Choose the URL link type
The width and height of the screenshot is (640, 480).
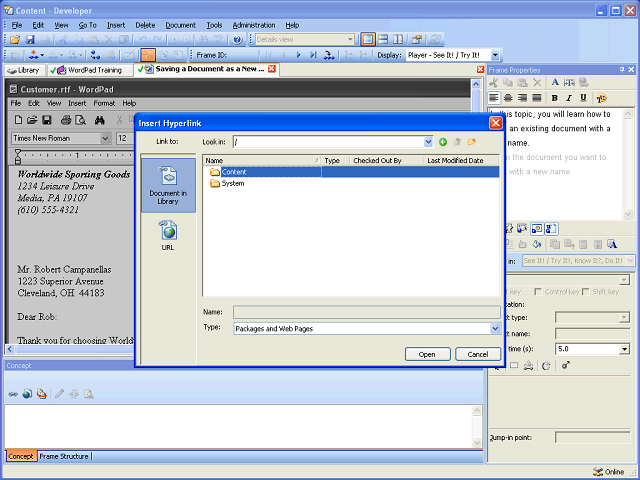(168, 236)
